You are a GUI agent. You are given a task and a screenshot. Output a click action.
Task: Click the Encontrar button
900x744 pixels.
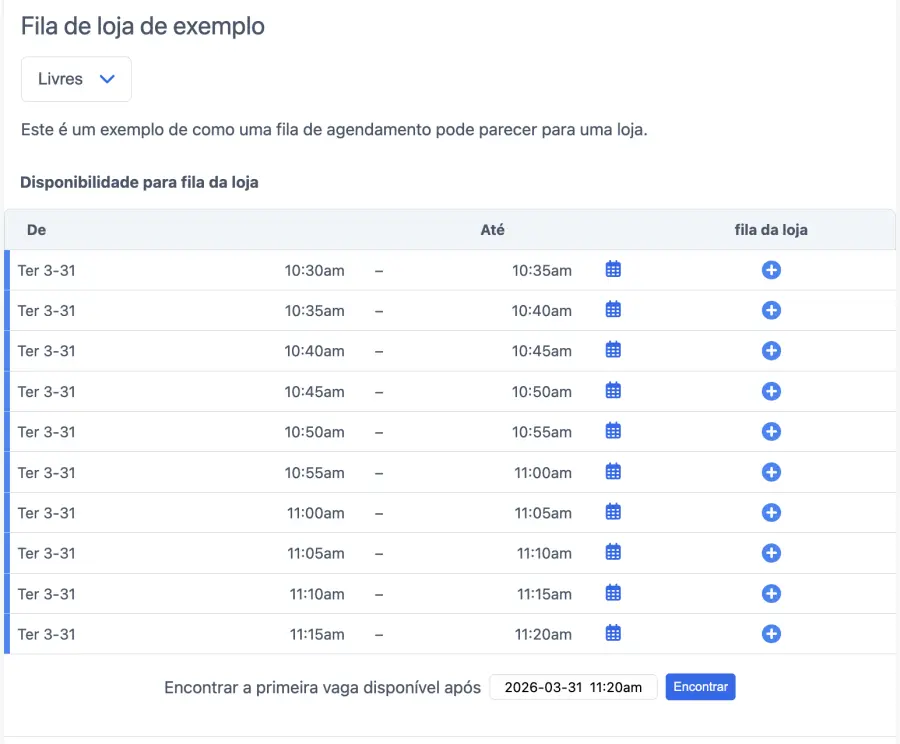(700, 687)
